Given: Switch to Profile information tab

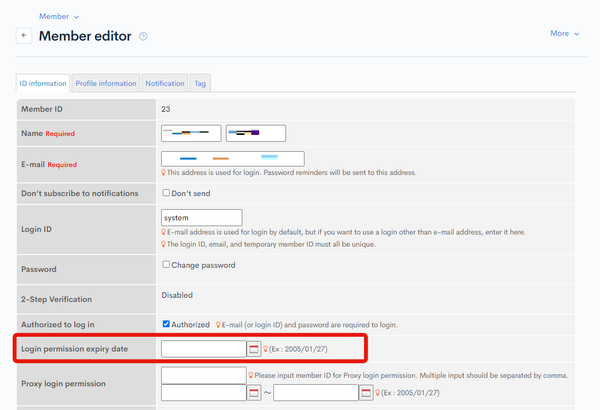Looking at the screenshot, I should coord(106,83).
